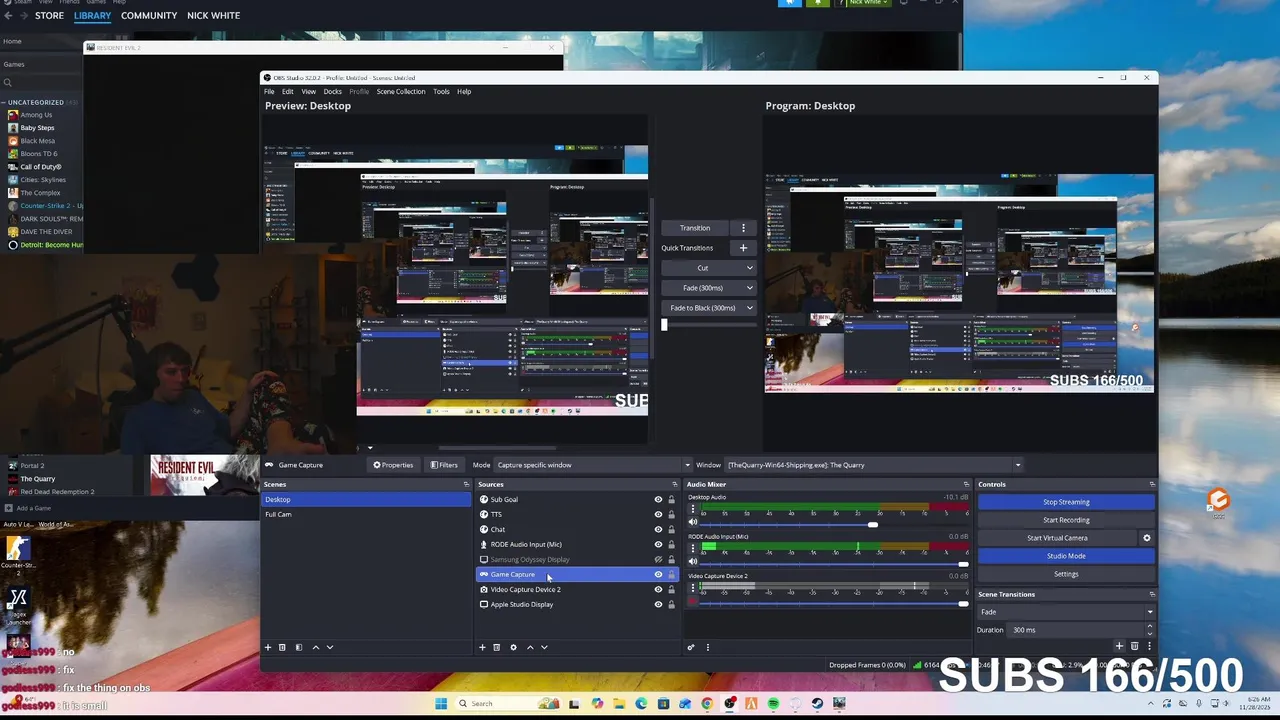
Task: Open virtual camera settings gear icon
Action: coord(1147,538)
